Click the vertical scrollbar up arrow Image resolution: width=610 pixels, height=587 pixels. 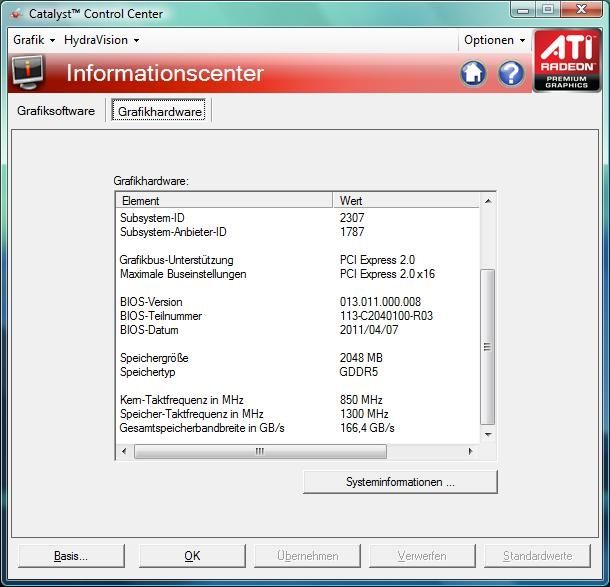[x=488, y=201]
